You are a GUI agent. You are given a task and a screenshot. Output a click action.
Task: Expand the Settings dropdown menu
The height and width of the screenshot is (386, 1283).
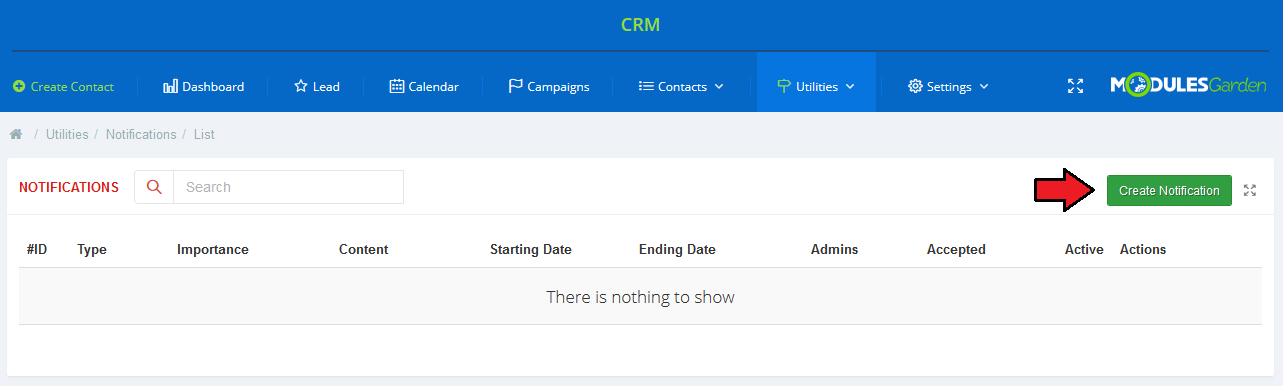pyautogui.click(x=948, y=87)
